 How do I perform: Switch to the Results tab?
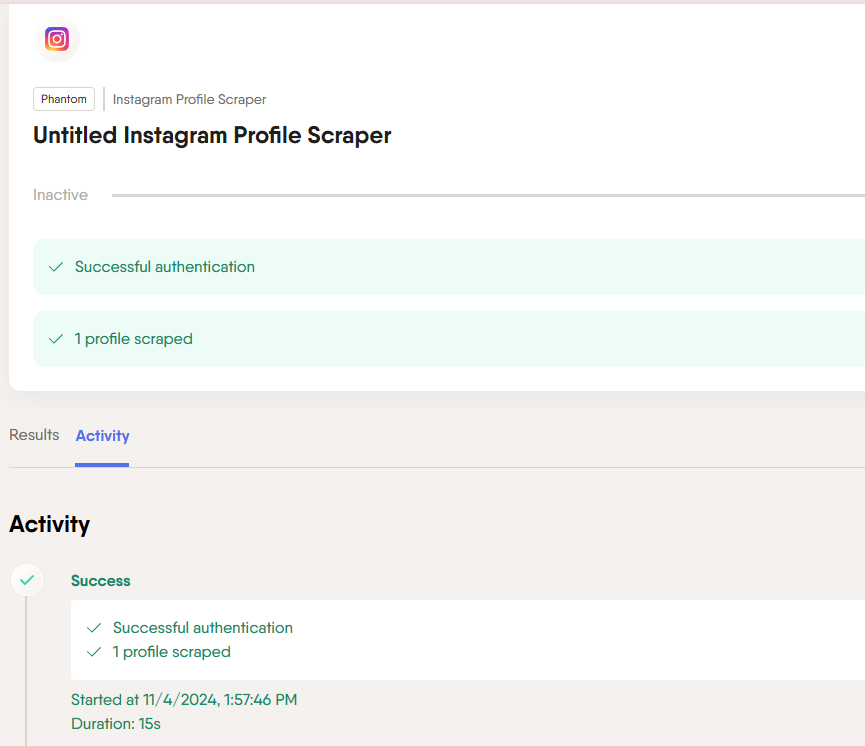[x=34, y=435]
